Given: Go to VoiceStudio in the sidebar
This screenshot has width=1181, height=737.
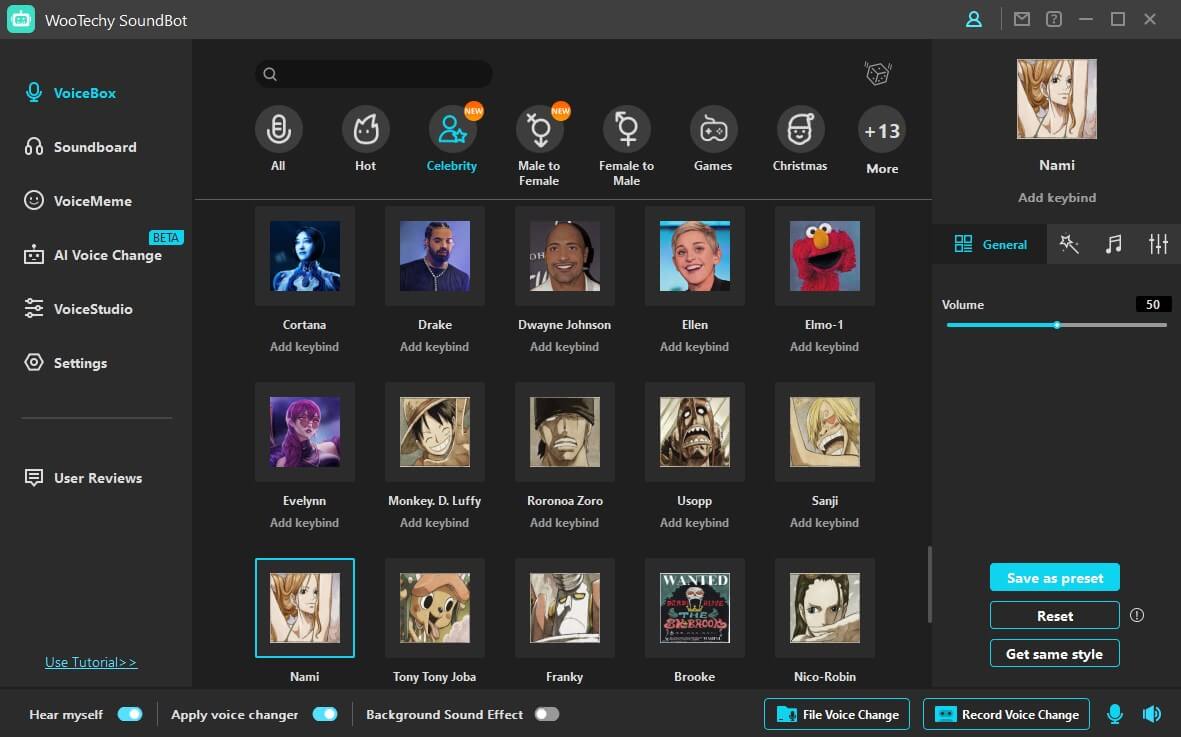Looking at the screenshot, I should 92,309.
